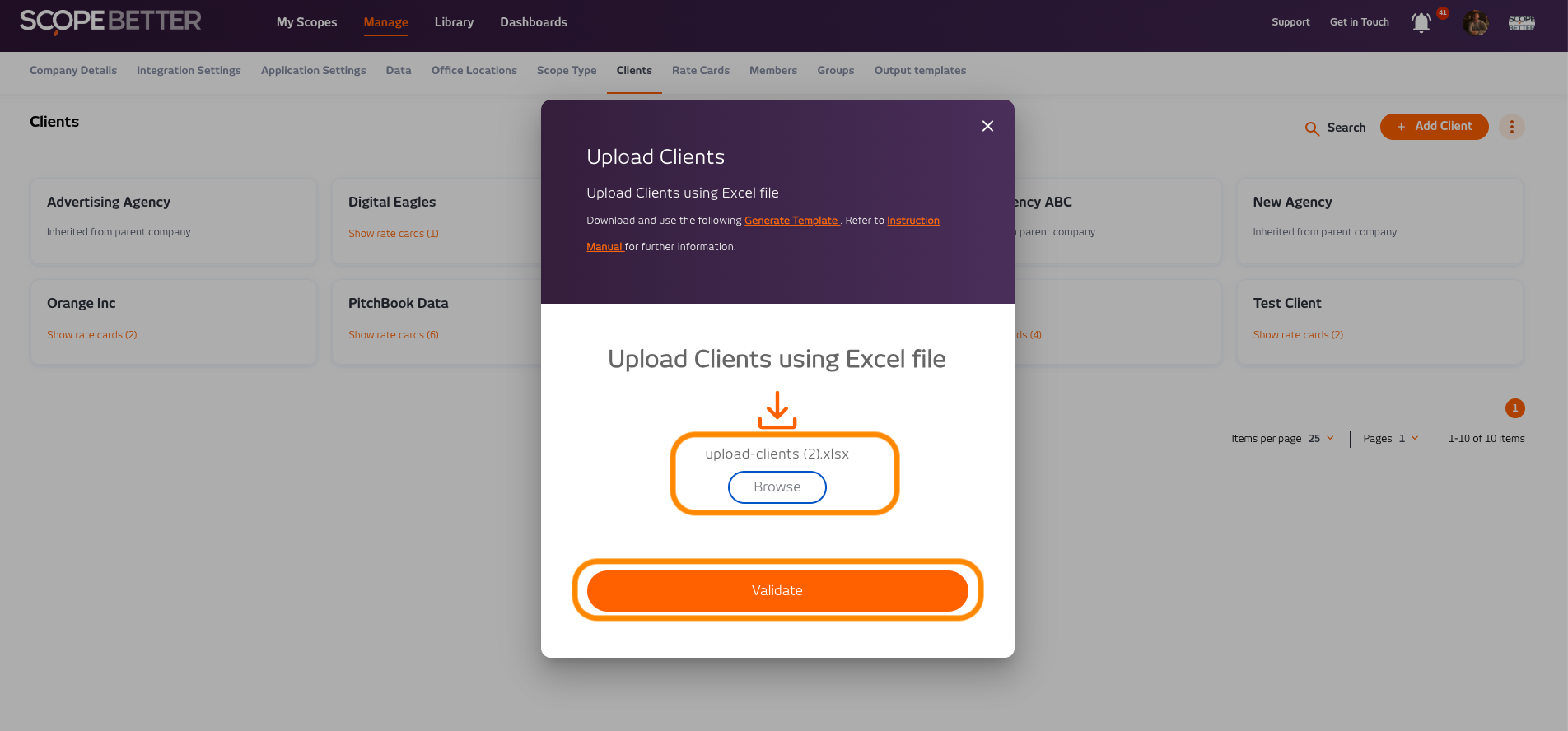This screenshot has width=1568, height=731.
Task: Click the orange download arrow icon
Action: tap(777, 410)
